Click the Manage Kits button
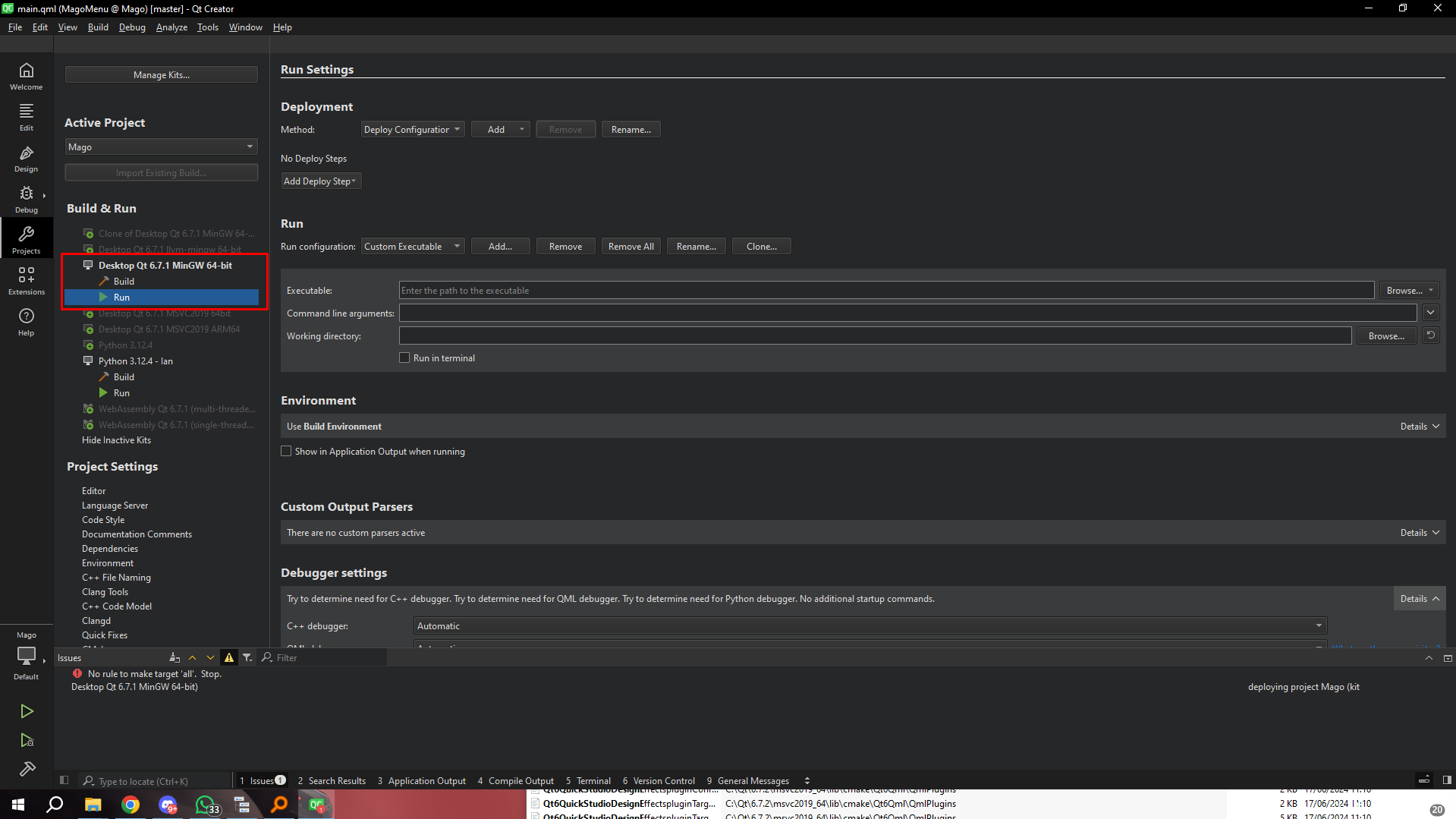 (x=162, y=74)
